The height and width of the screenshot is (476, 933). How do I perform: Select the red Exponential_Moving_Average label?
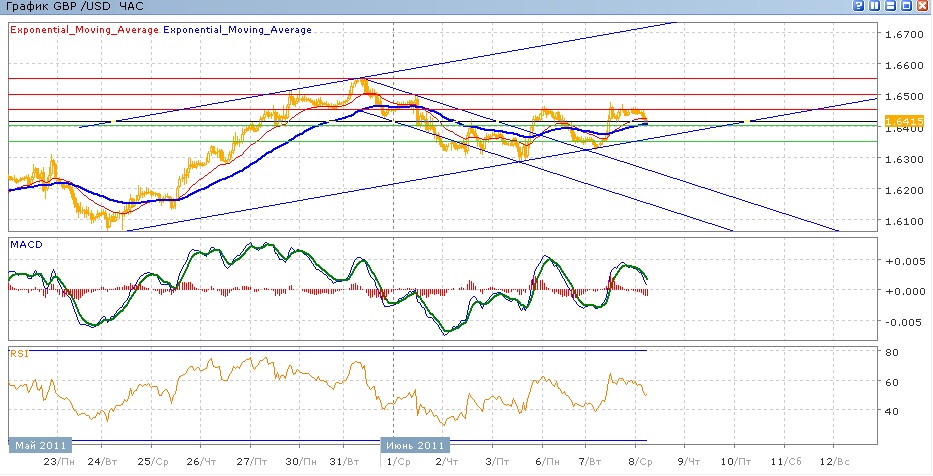85,30
